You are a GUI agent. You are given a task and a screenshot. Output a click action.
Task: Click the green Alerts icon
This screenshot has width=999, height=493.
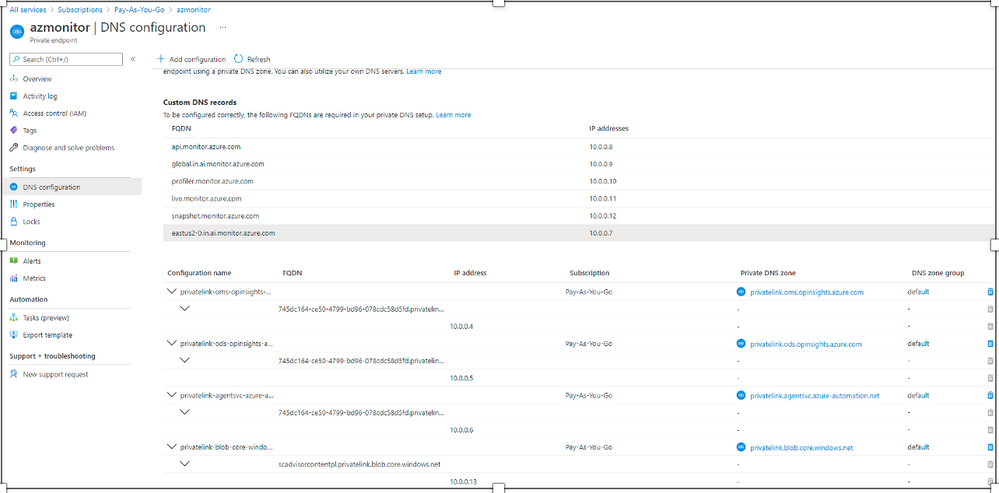tap(13, 261)
